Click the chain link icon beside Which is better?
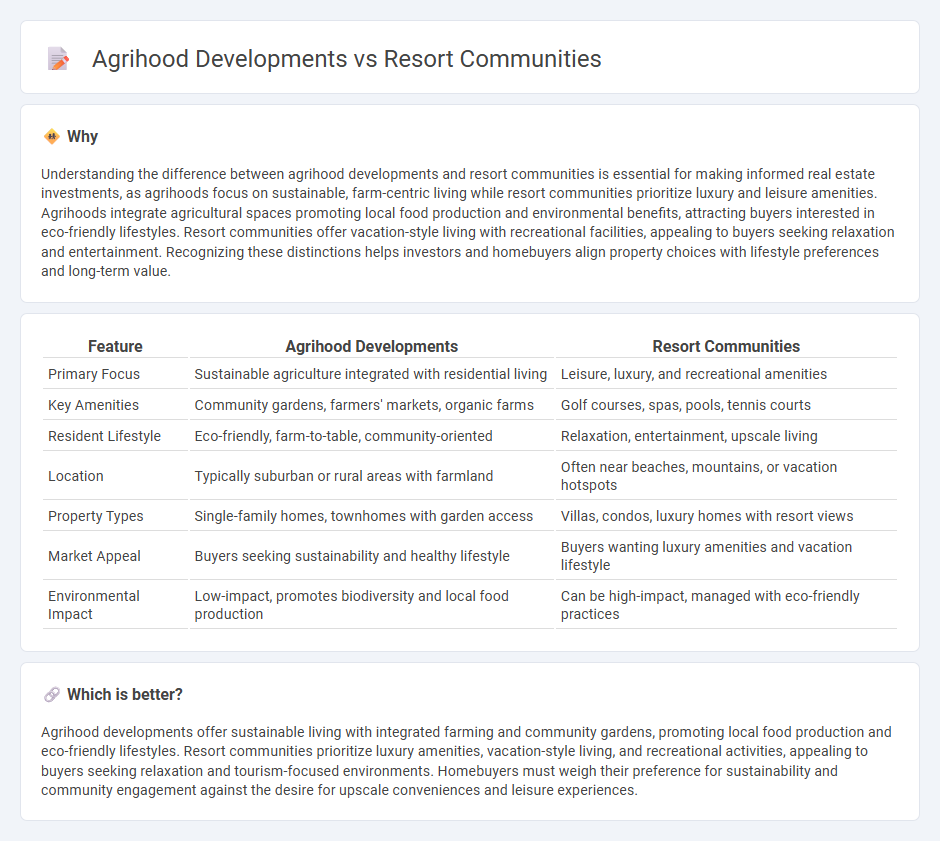Viewport: 940px width, 841px height. click(x=52, y=695)
